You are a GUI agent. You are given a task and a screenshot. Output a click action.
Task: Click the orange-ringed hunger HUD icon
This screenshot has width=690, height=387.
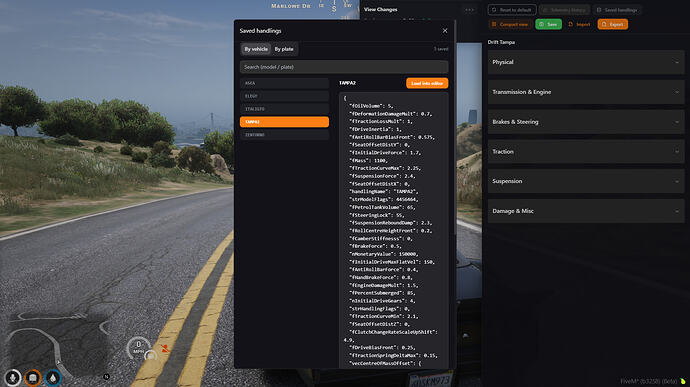tap(33, 378)
